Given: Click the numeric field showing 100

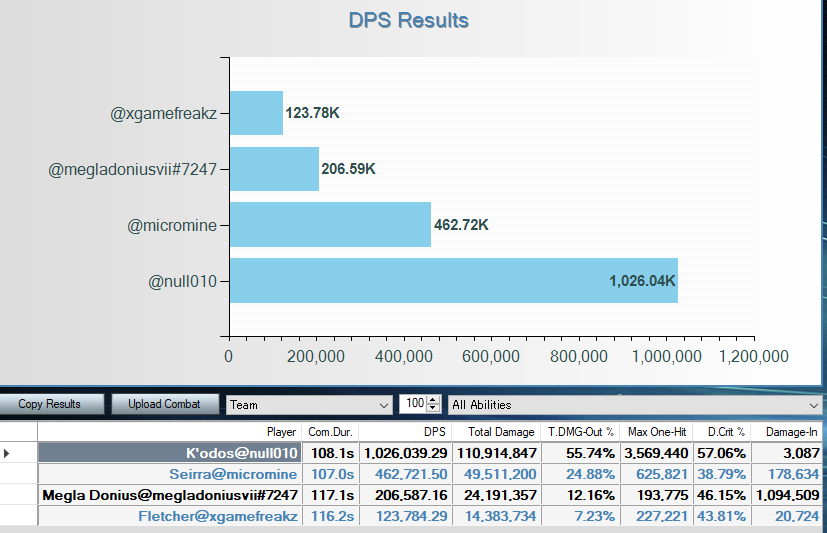Looking at the screenshot, I should [x=413, y=404].
